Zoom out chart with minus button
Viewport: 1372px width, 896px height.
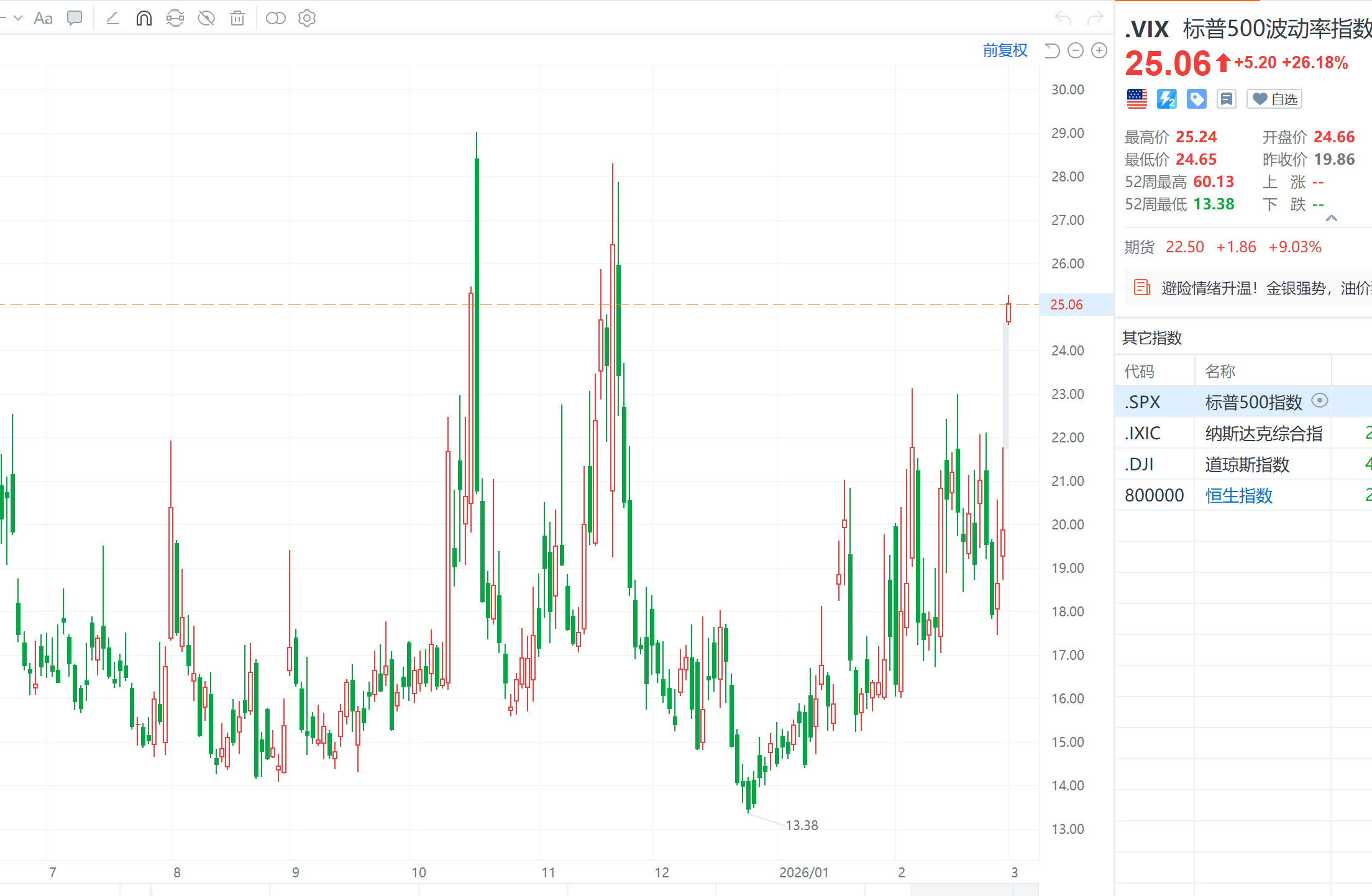1076,50
